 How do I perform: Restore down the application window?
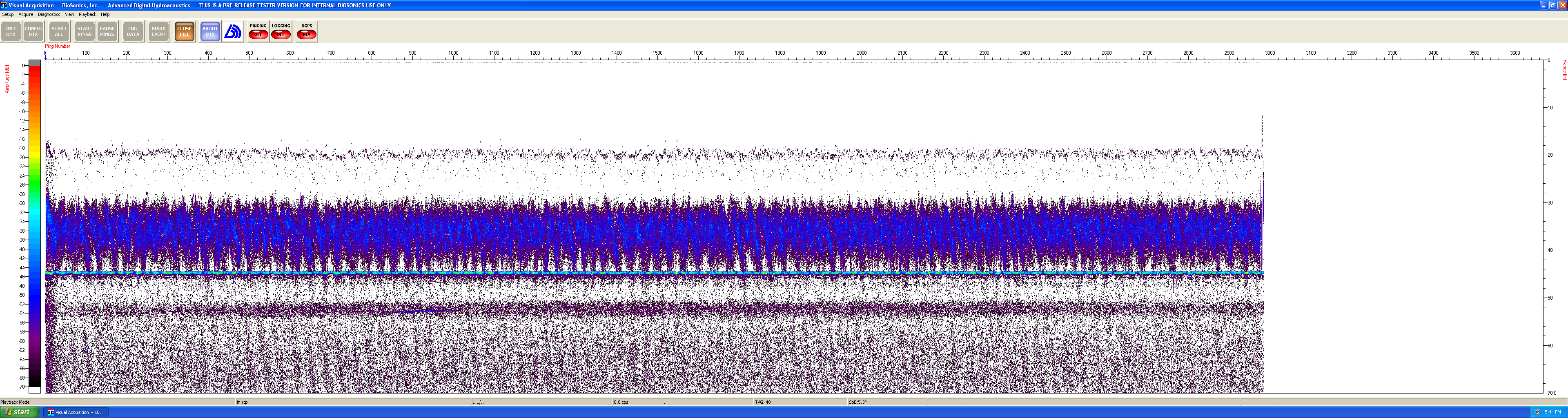(x=1553, y=5)
